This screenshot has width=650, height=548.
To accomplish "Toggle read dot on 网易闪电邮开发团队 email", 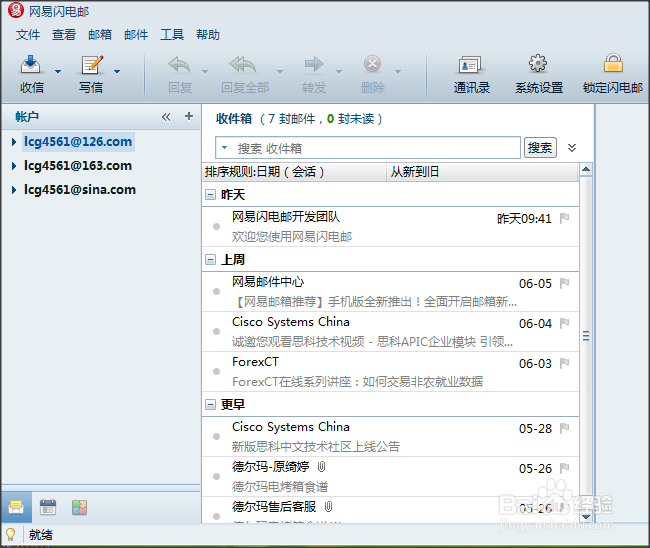I will click(x=216, y=226).
